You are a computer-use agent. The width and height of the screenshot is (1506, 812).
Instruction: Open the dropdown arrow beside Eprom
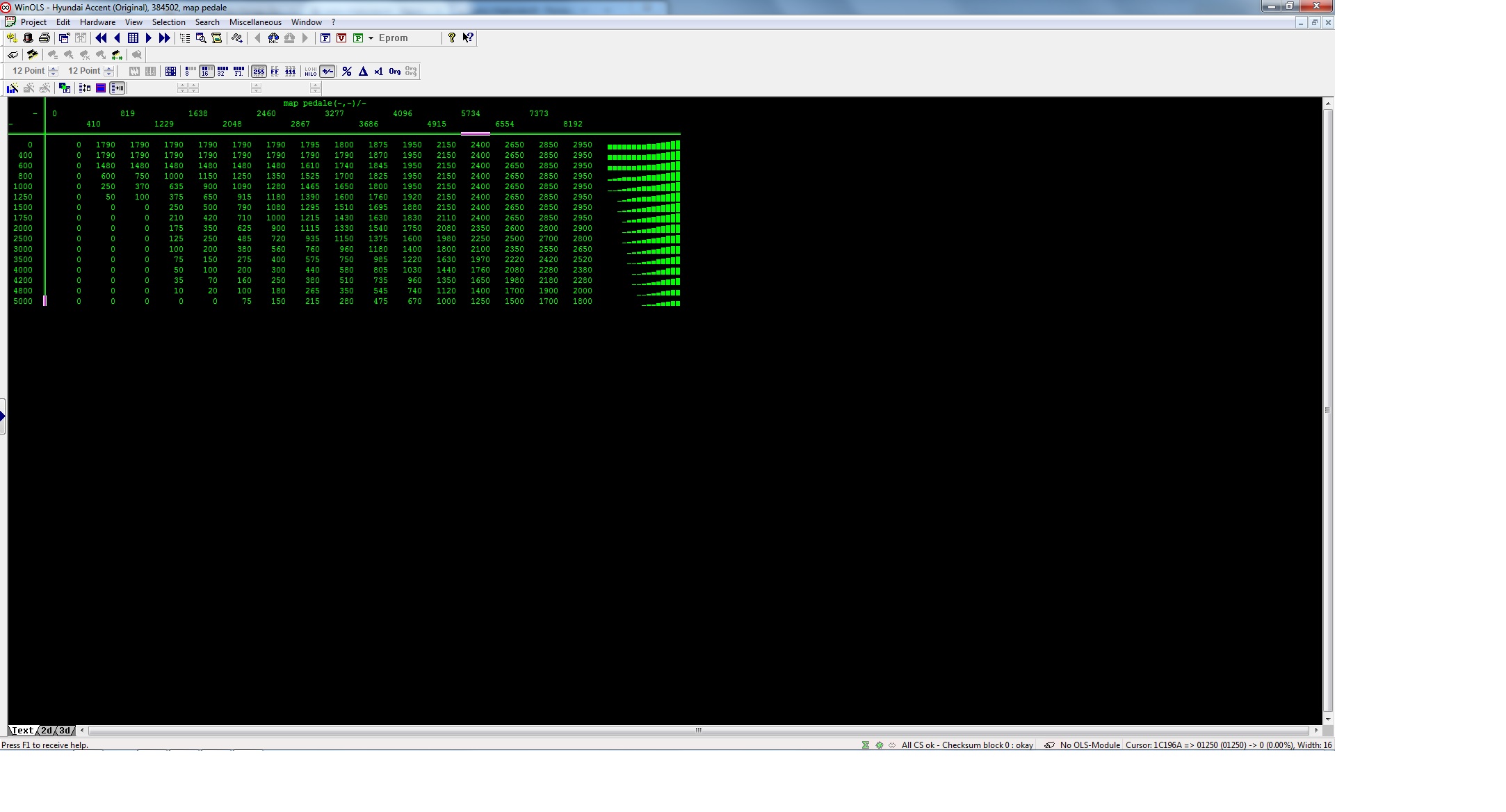point(371,38)
